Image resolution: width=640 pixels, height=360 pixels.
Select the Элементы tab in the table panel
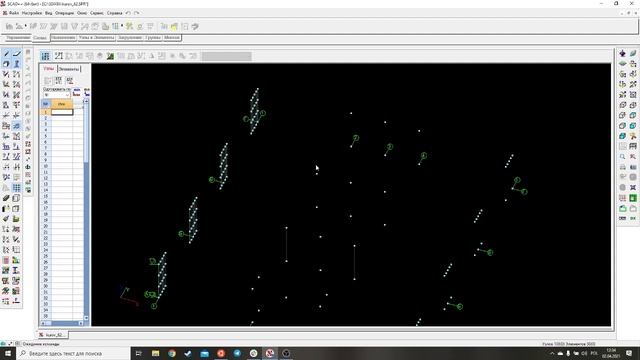click(x=69, y=69)
